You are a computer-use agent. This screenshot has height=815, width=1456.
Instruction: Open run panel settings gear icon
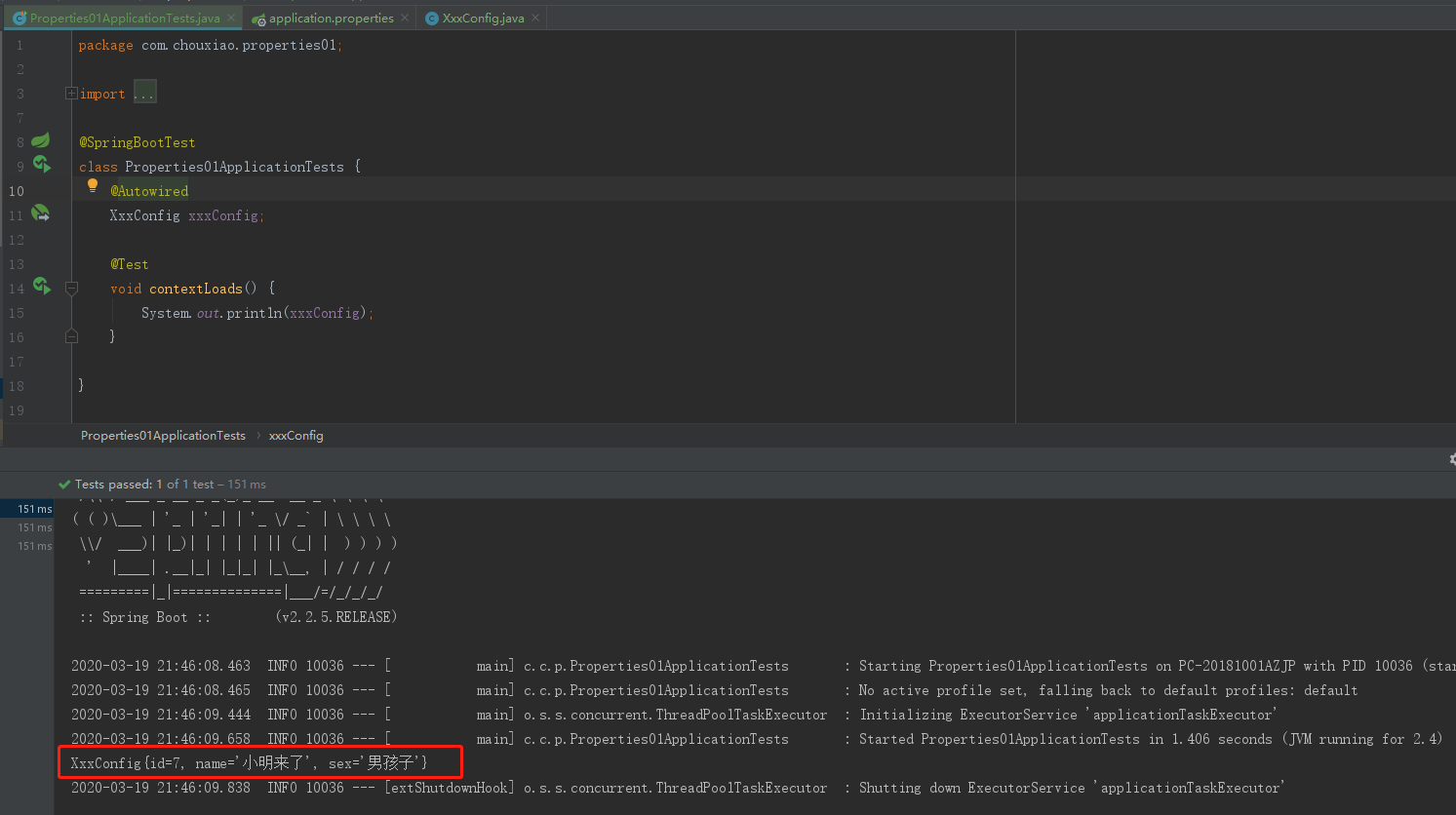[1452, 459]
